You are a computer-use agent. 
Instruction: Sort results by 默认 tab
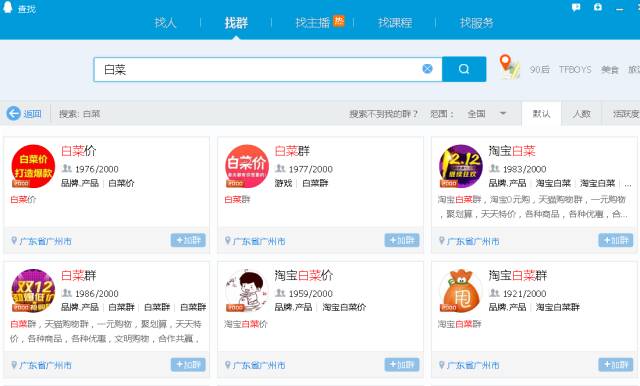542,113
